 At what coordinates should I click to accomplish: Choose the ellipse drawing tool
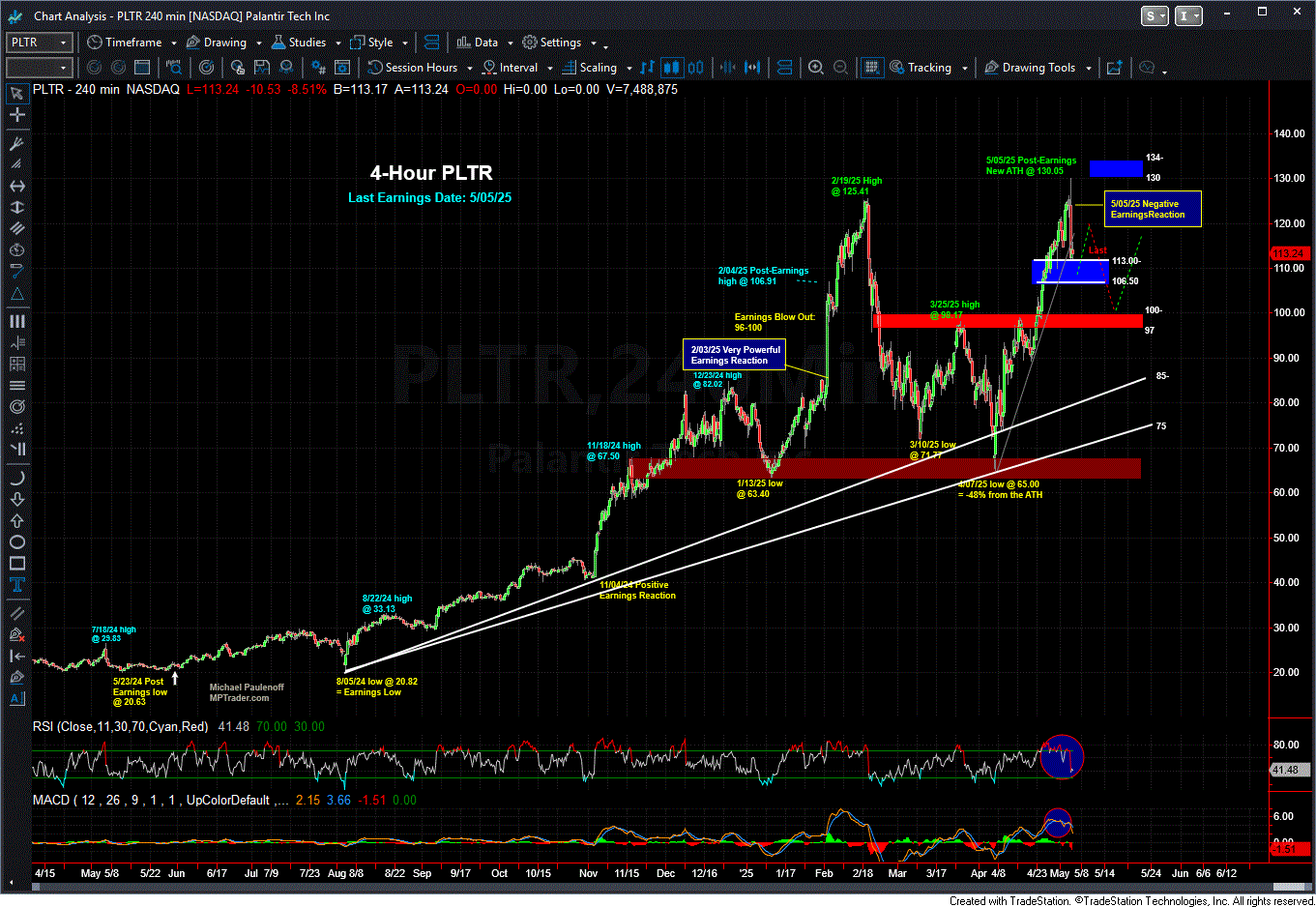coord(16,541)
